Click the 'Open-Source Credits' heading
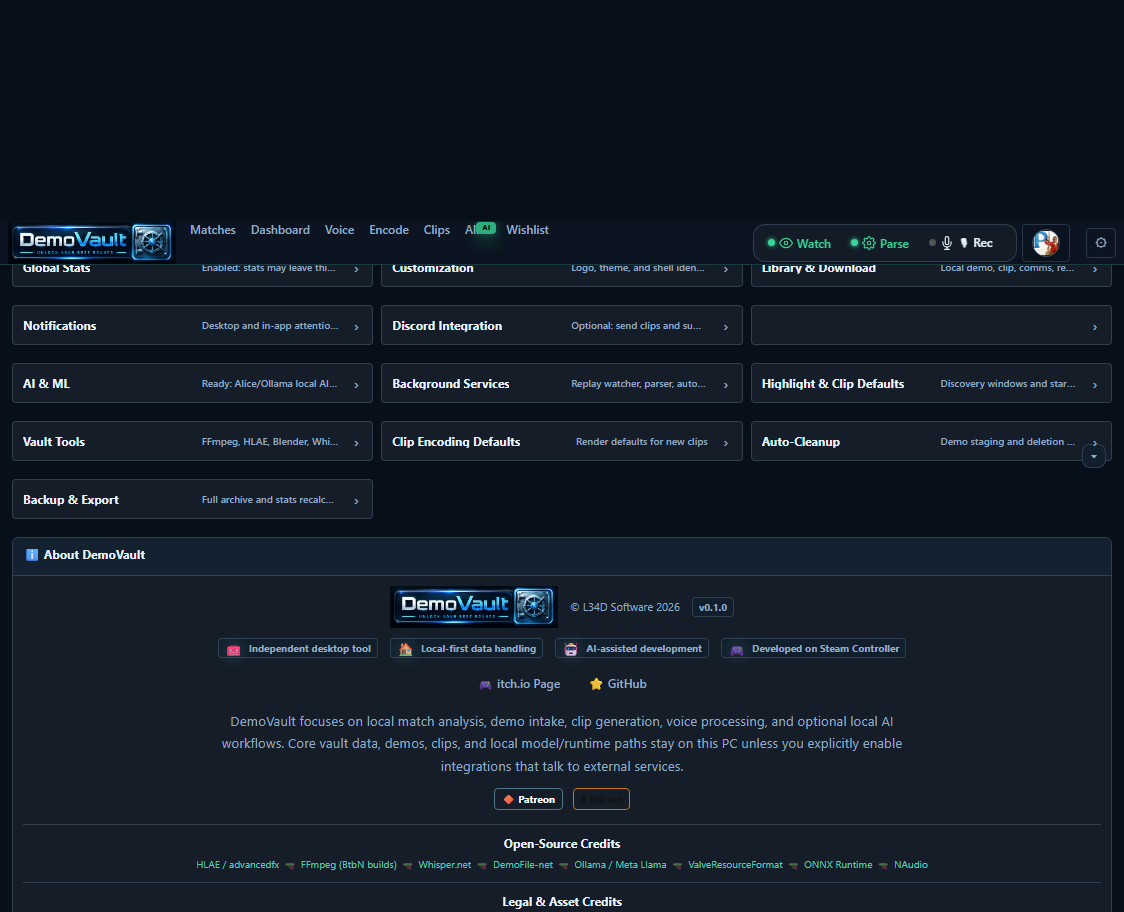 pyautogui.click(x=562, y=844)
